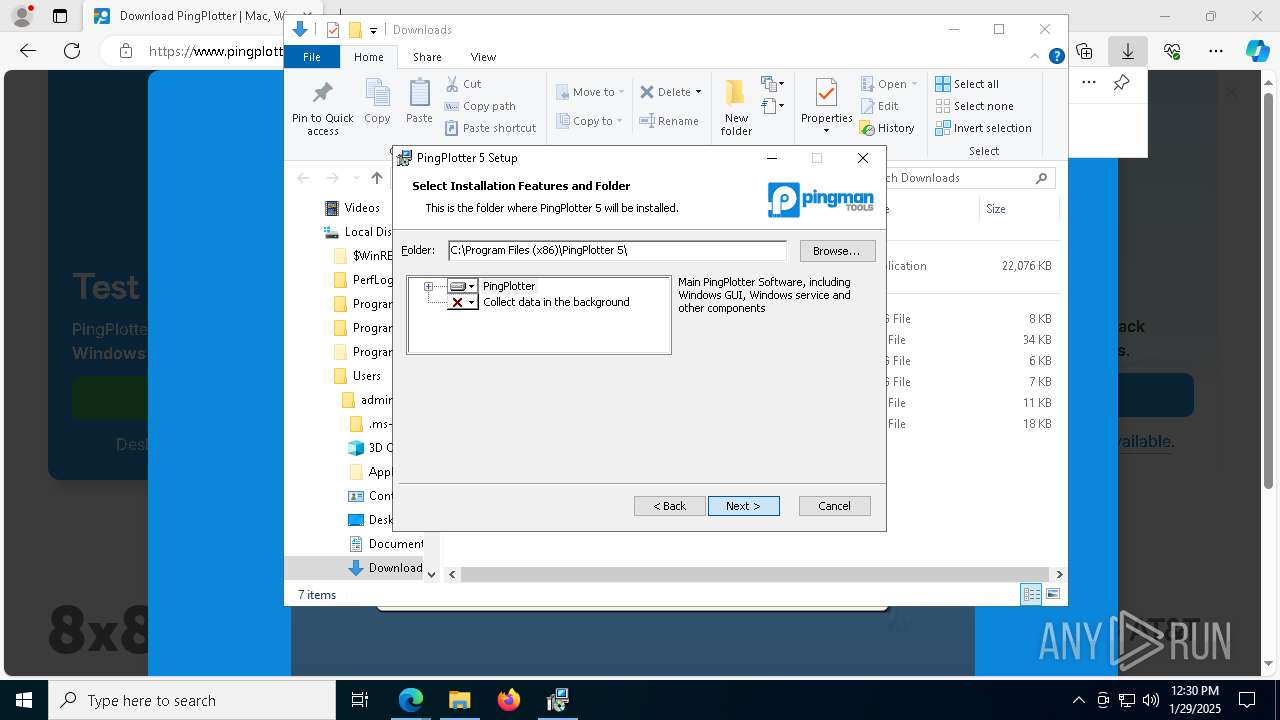Viewport: 1280px width, 720px height.
Task: Click Select none in ribbon
Action: pyautogui.click(x=974, y=106)
